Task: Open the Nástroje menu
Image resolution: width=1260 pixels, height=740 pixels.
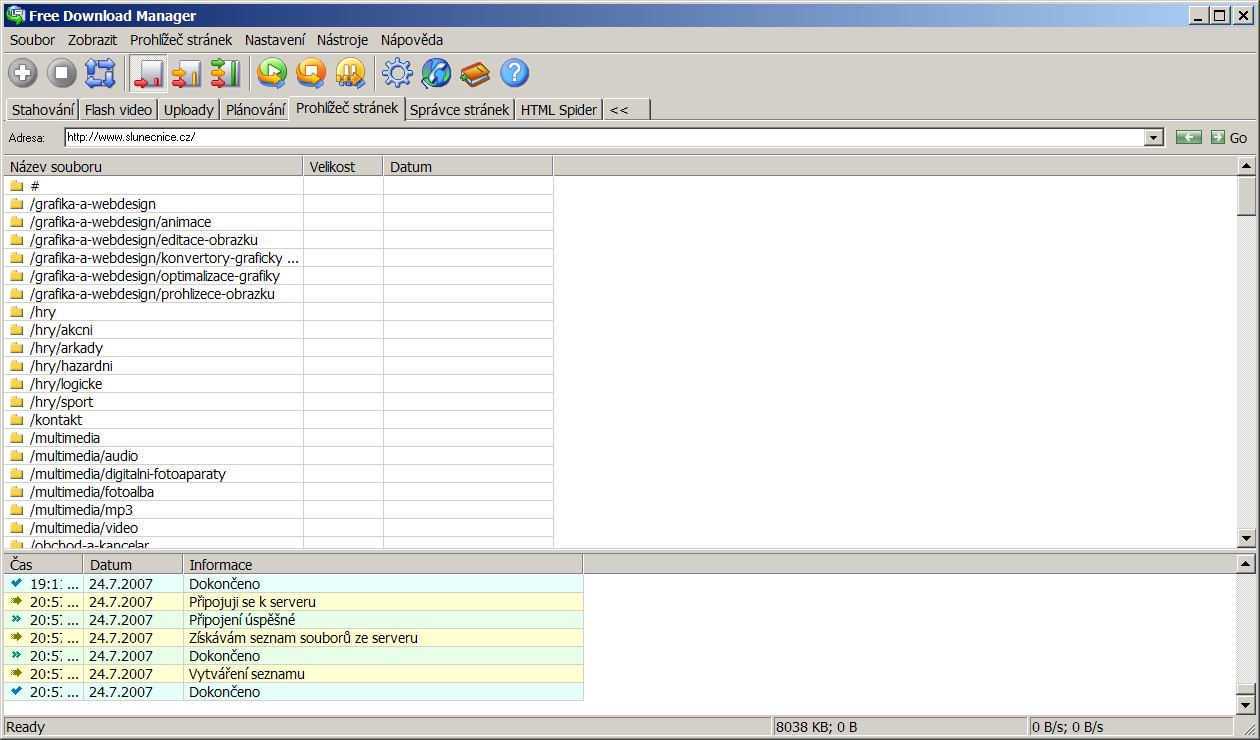Action: pos(343,40)
